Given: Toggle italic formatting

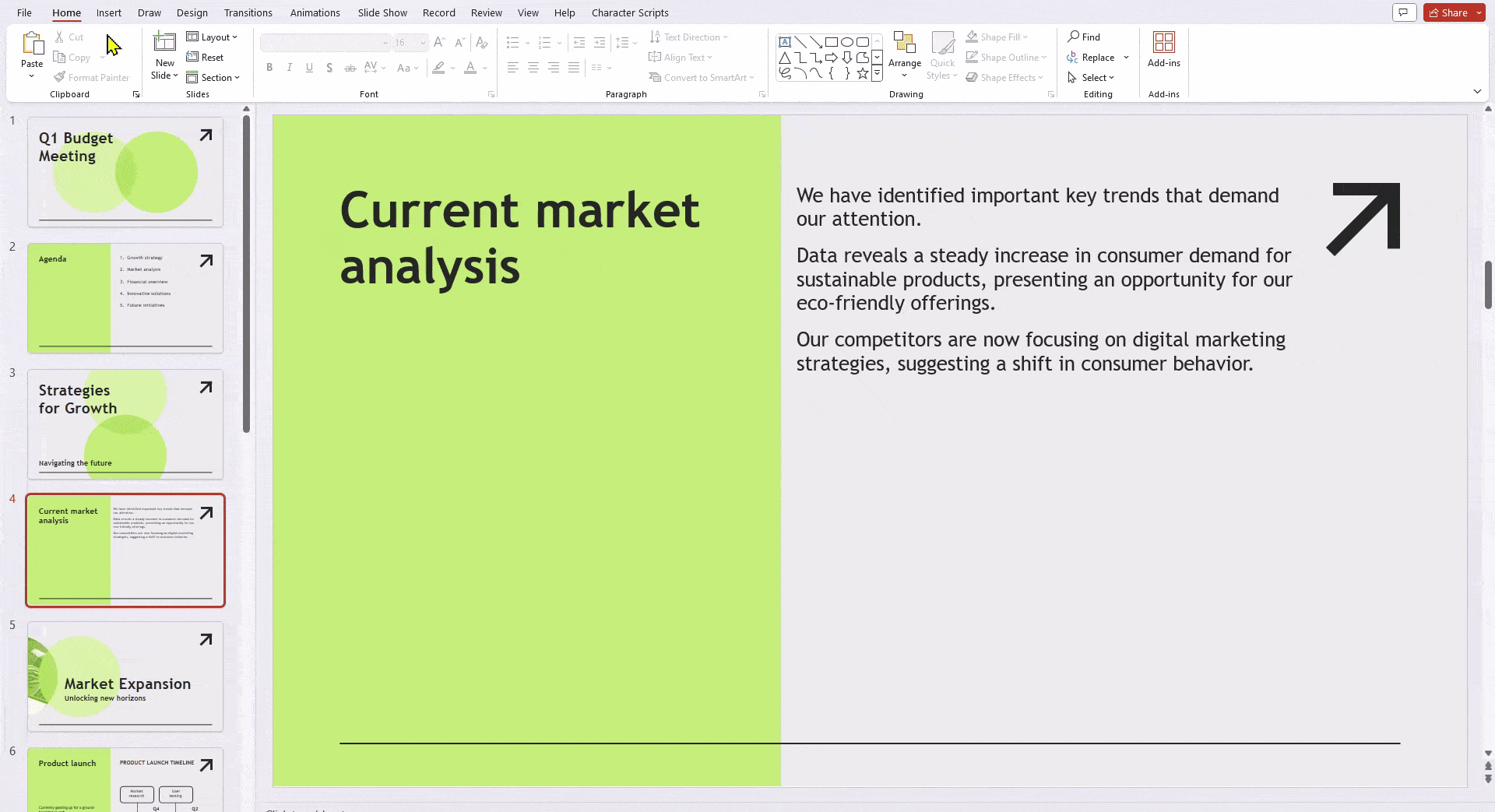Looking at the screenshot, I should point(290,68).
